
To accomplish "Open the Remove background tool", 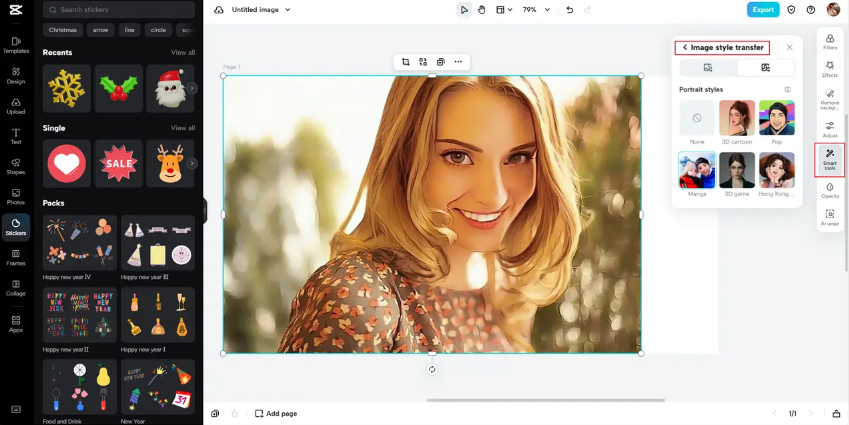I will click(830, 100).
